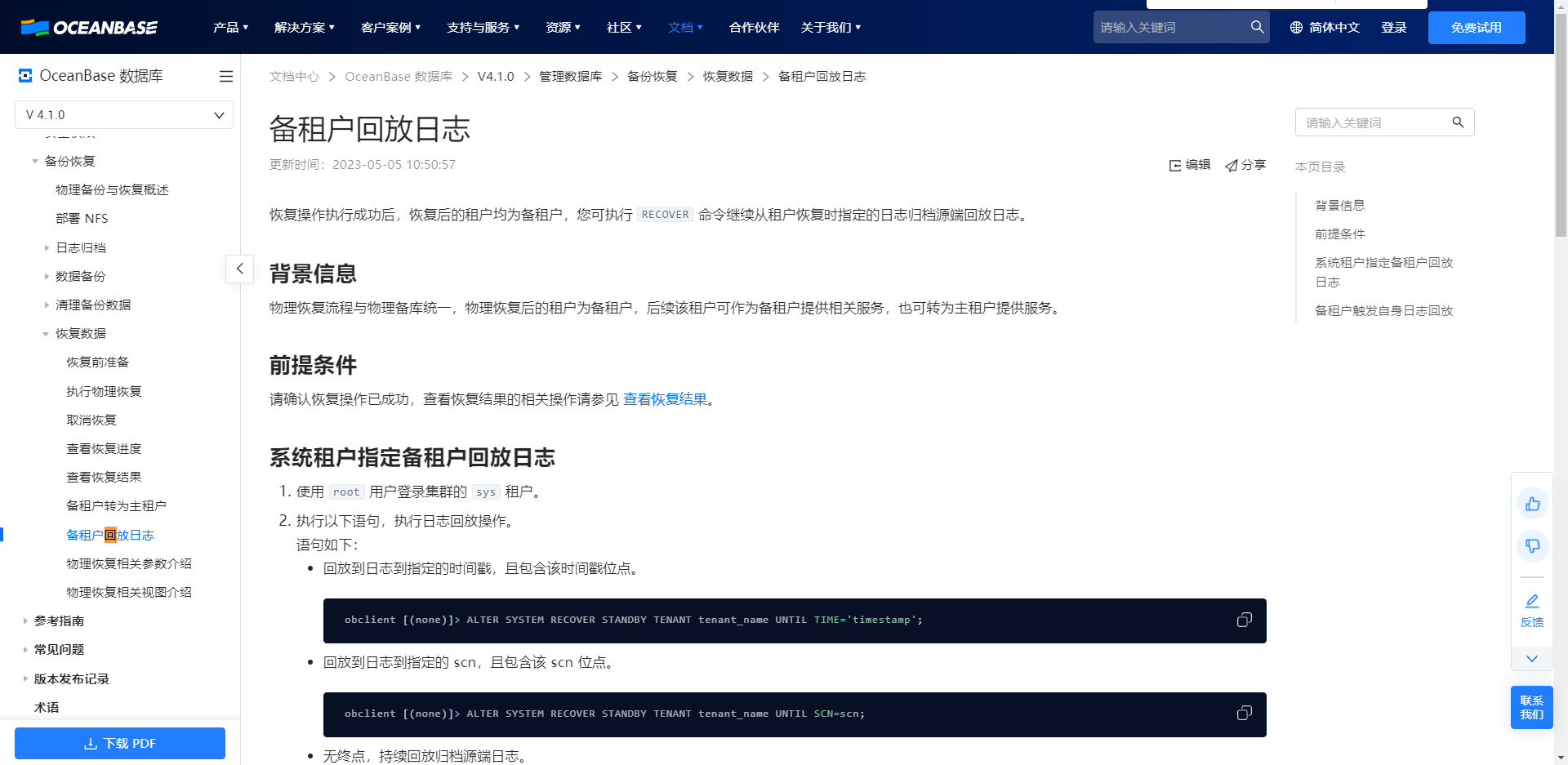Jump to 前提条件 in page contents
Image resolution: width=1568 pixels, height=765 pixels.
tap(1340, 234)
